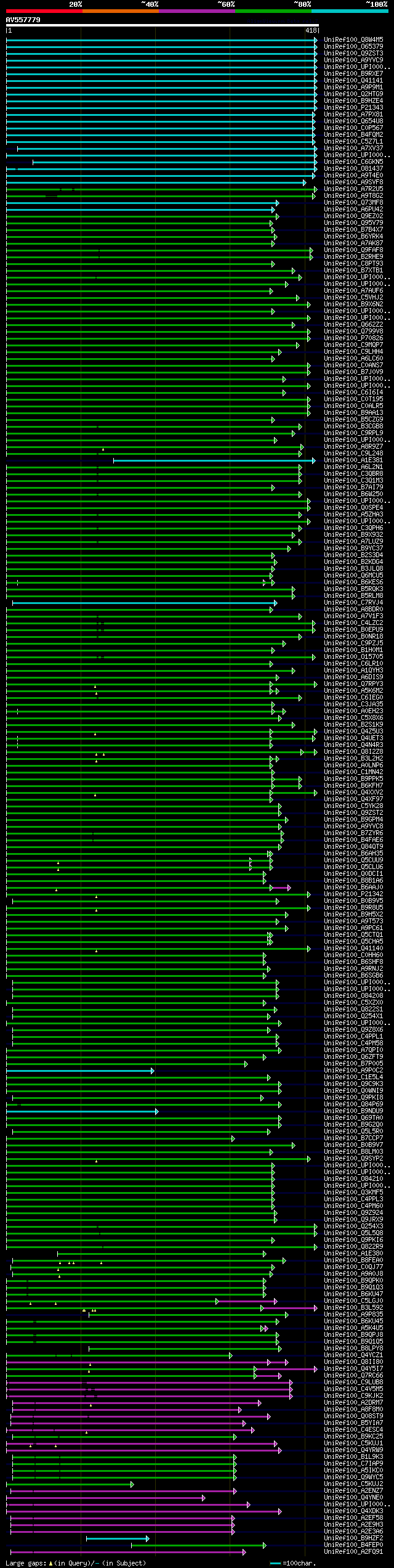The image size is (394, 1568).
Task: Click the label UniRef100_B4FEP0
Action: point(353,1545)
